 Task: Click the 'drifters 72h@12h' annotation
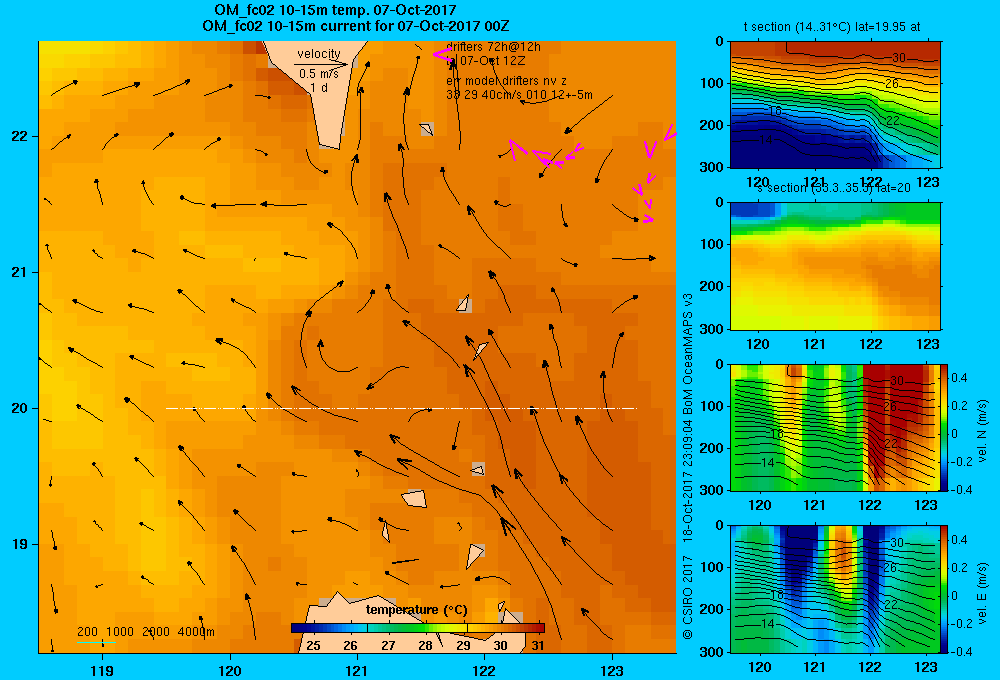click(x=493, y=47)
